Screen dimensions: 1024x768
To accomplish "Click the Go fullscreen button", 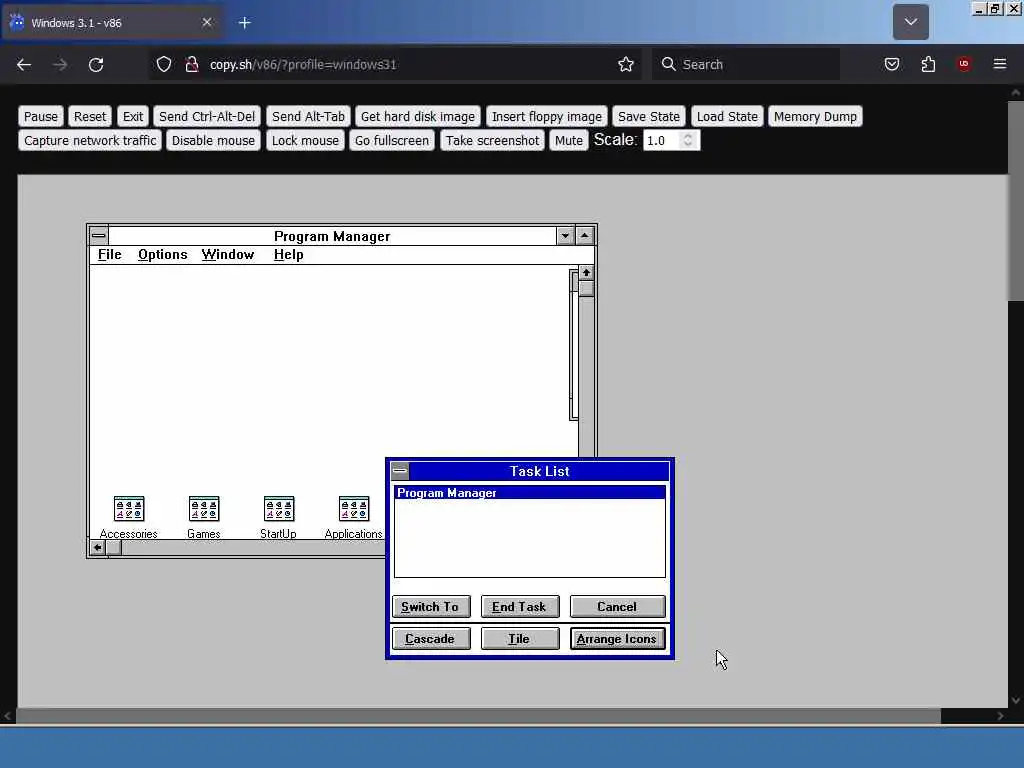I will coord(392,140).
